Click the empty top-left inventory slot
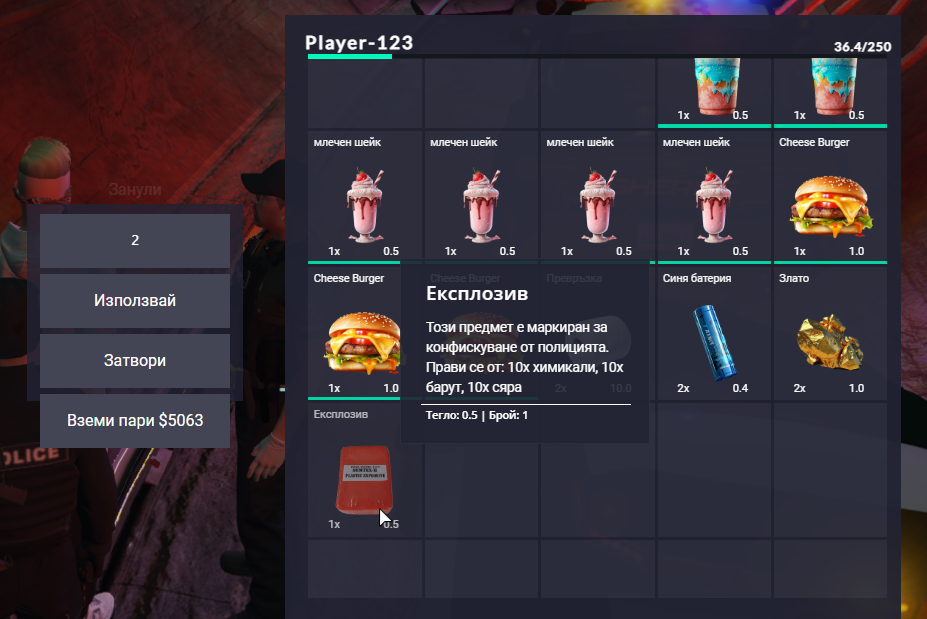This screenshot has height=619, width=927. (x=365, y=92)
